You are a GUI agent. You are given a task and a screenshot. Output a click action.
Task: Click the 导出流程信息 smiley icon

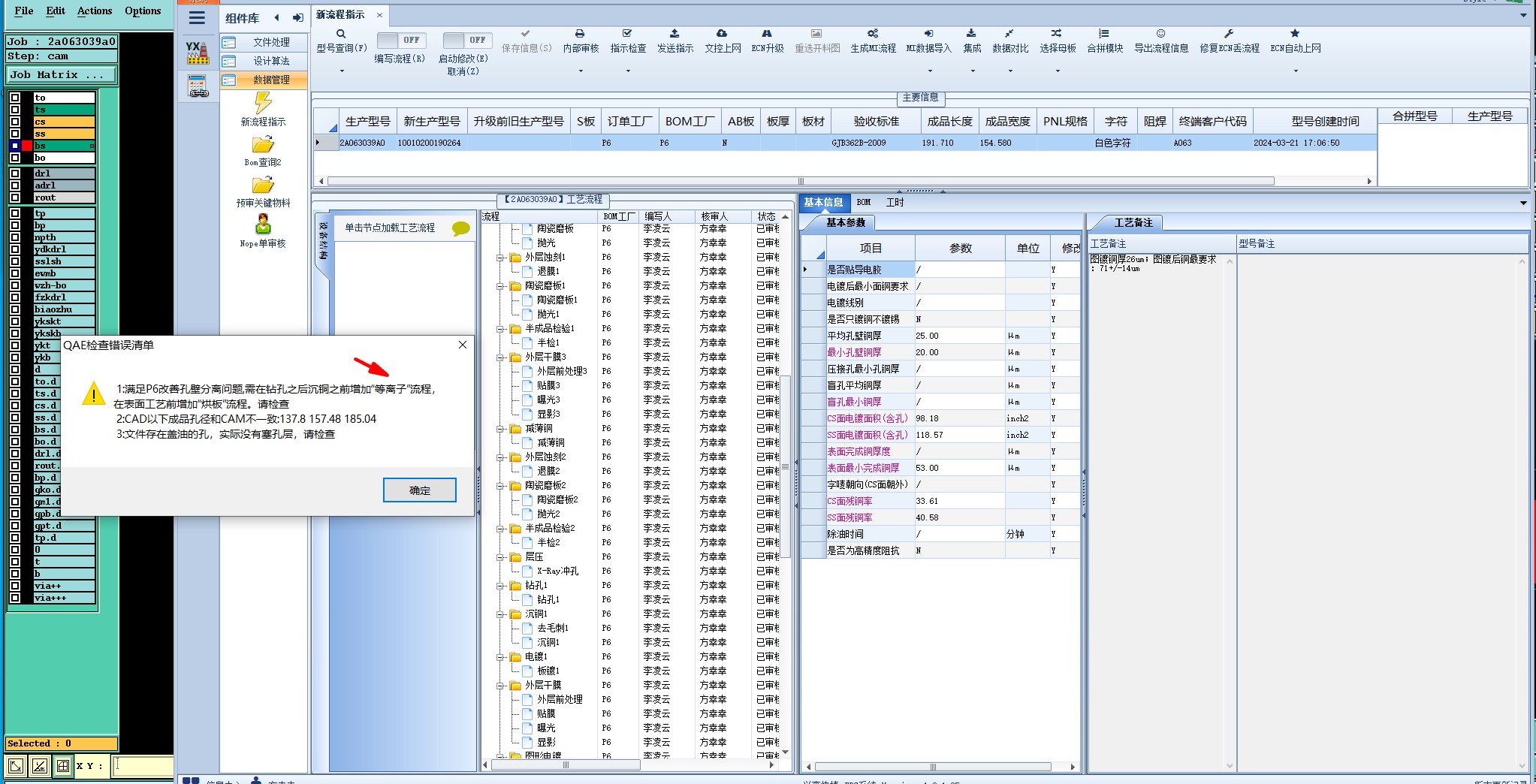[x=1160, y=34]
